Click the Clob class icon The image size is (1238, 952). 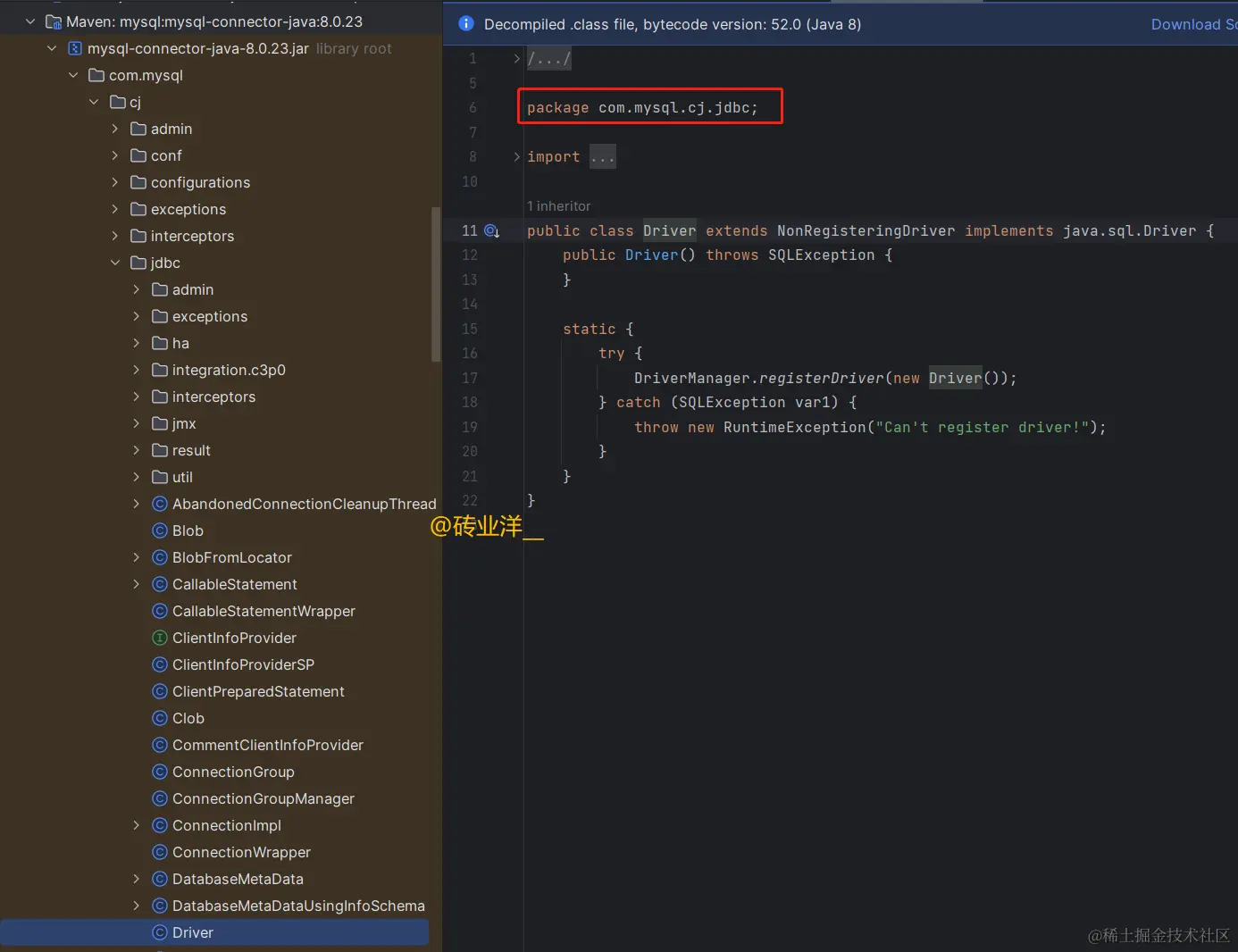[160, 718]
